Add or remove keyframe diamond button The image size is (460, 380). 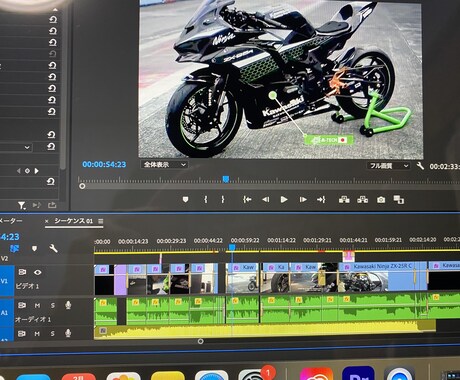27,171
